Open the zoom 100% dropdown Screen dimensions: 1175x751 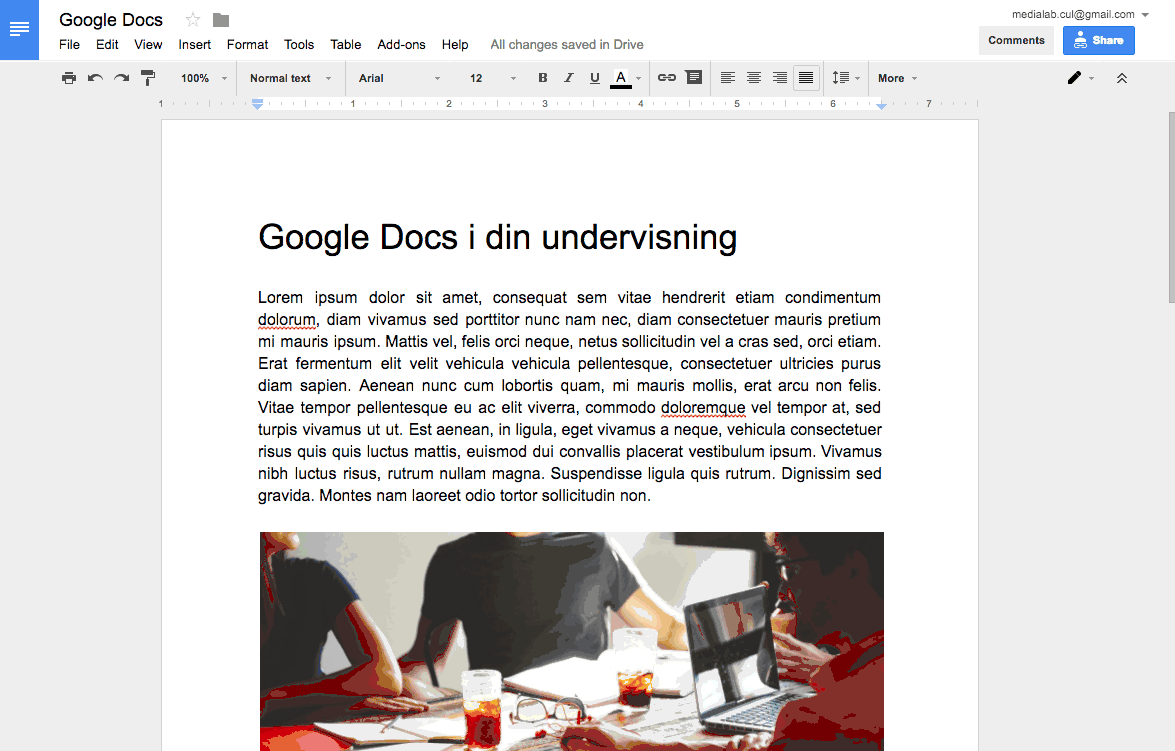click(x=203, y=78)
